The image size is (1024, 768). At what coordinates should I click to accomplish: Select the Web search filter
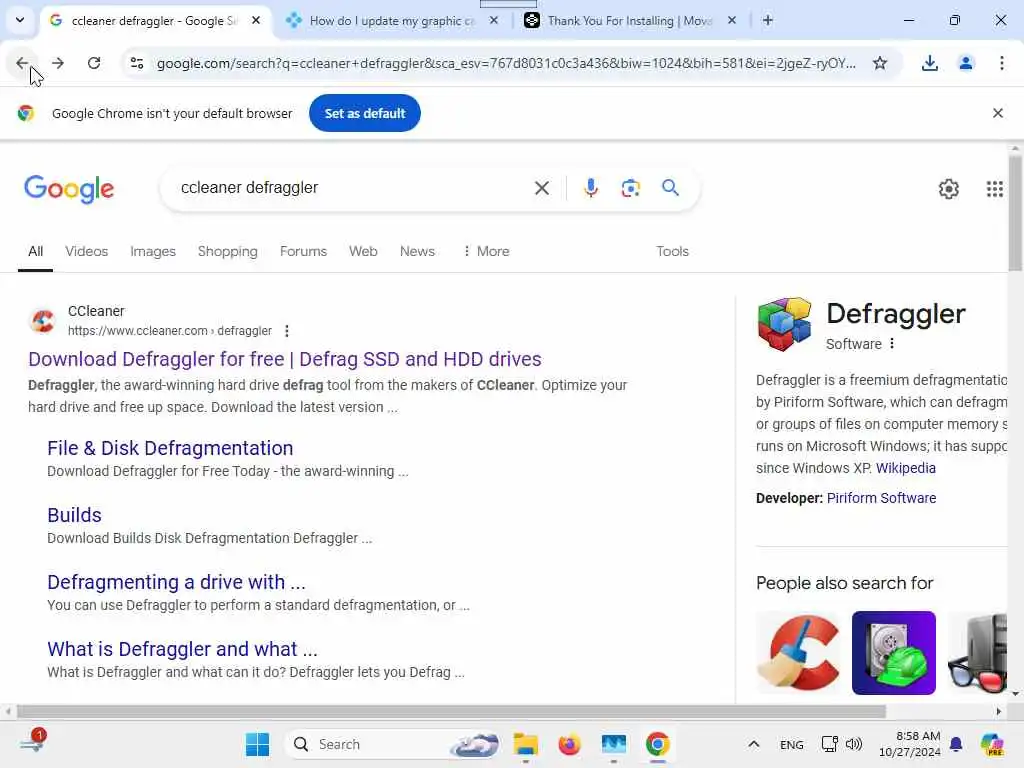point(363,251)
